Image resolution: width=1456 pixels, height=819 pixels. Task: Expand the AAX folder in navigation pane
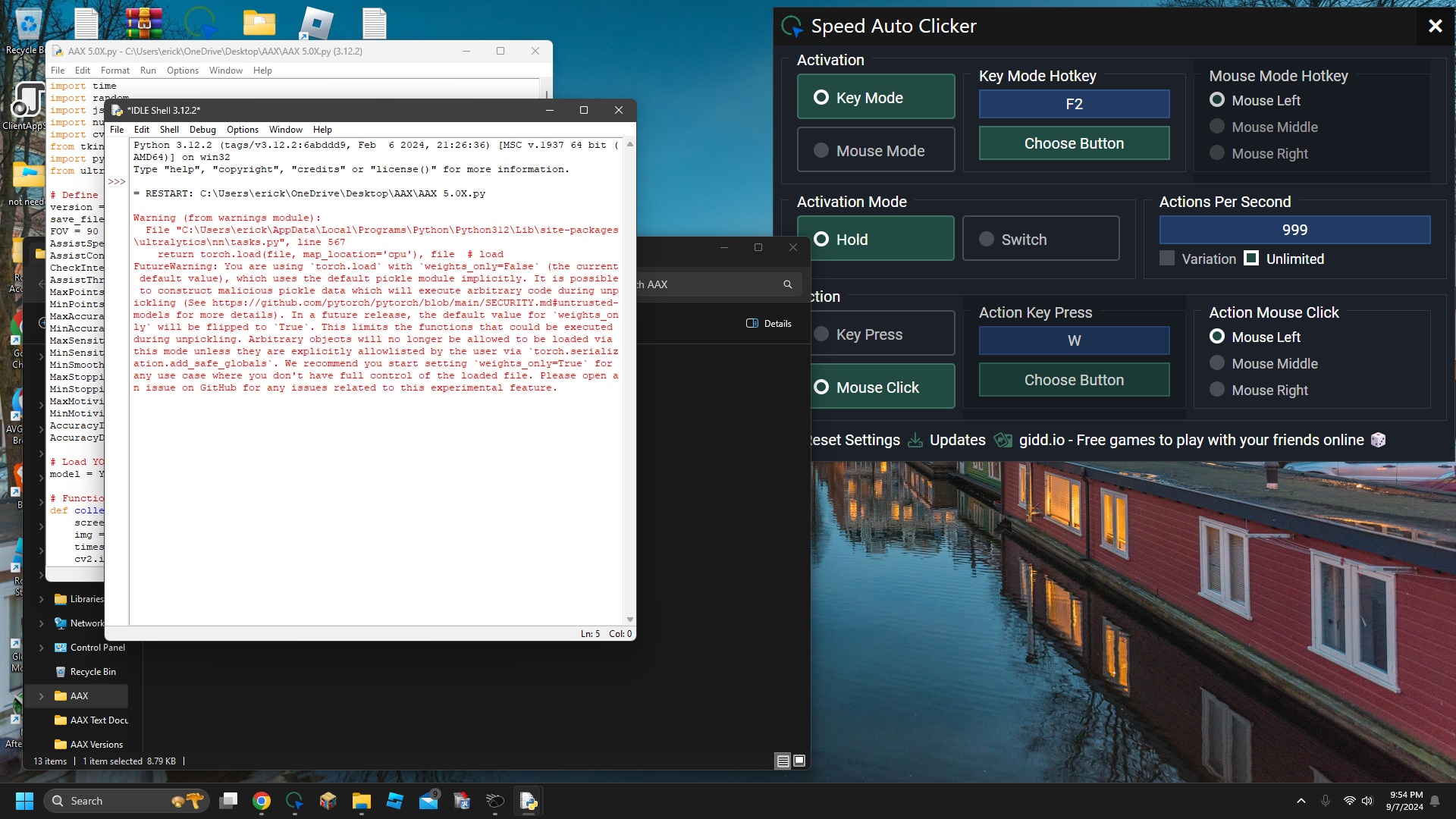pos(42,696)
